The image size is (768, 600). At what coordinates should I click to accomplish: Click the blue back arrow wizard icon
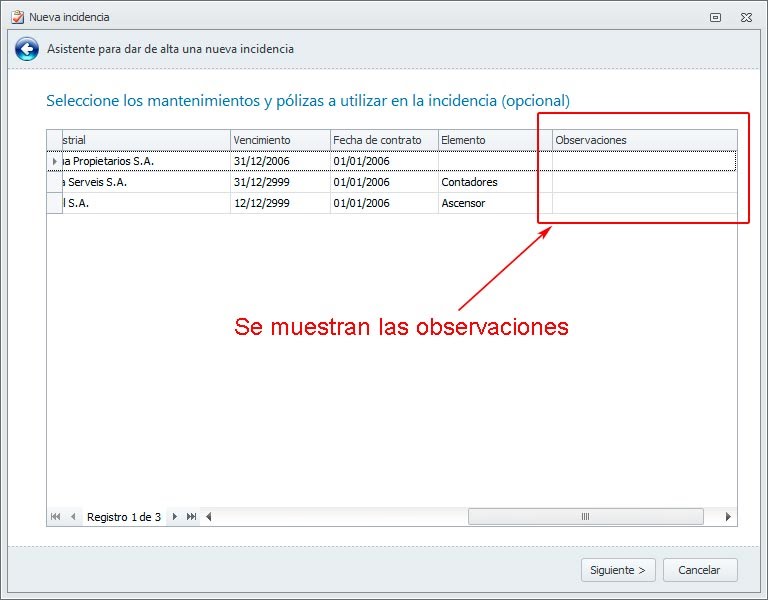(27, 49)
